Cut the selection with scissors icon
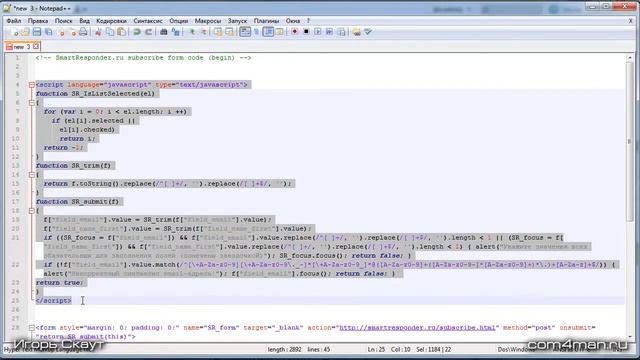This screenshot has height=360, width=640. 98,32
